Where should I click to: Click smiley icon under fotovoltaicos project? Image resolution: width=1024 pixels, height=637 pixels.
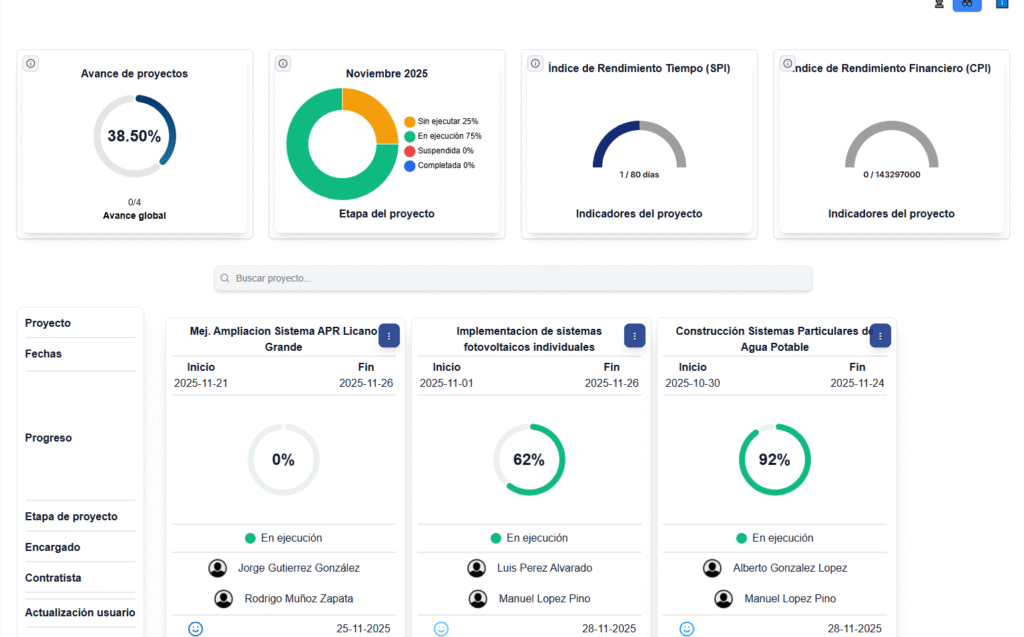pyautogui.click(x=441, y=628)
